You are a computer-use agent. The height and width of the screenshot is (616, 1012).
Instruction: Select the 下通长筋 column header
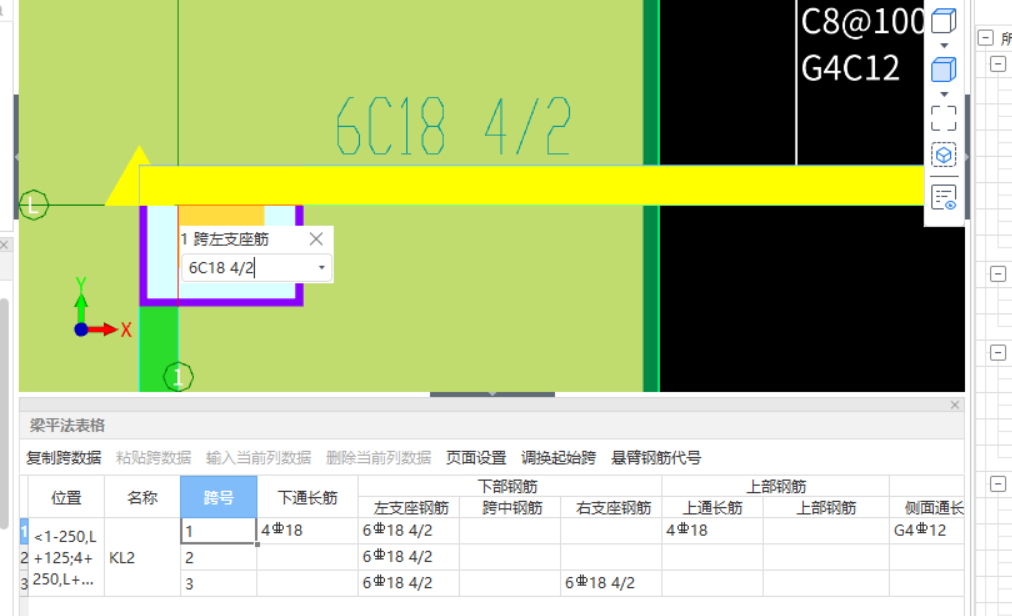coord(307,497)
